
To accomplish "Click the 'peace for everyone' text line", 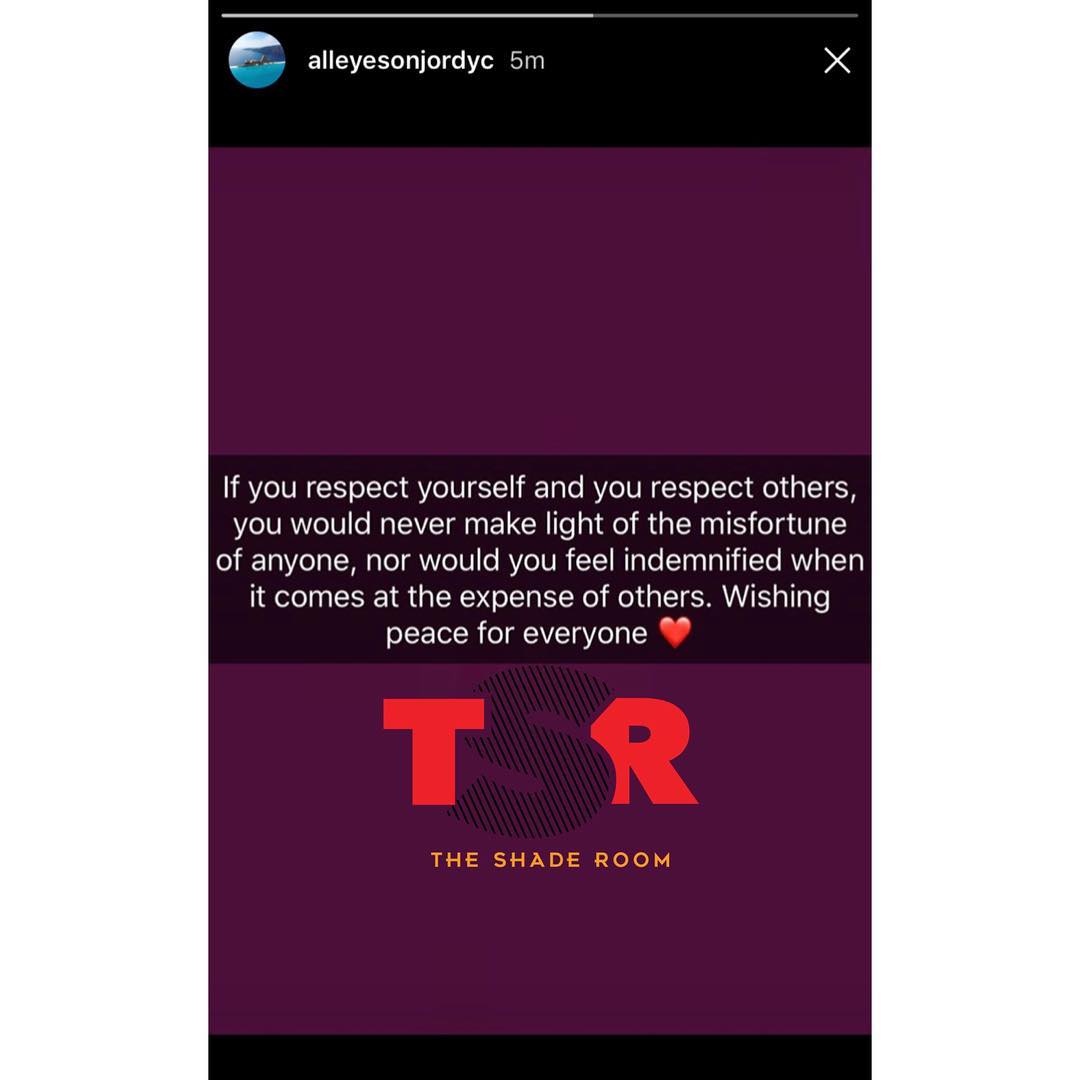I will 517,633.
